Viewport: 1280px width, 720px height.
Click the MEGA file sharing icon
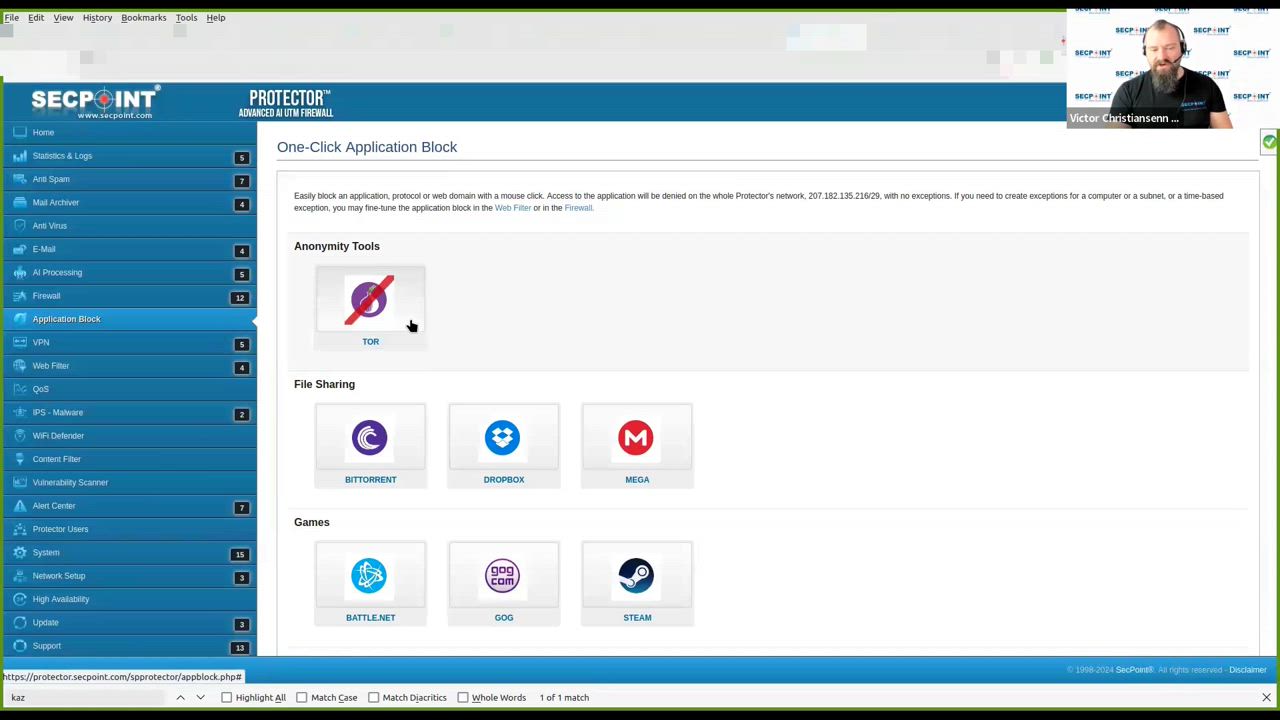(636, 438)
